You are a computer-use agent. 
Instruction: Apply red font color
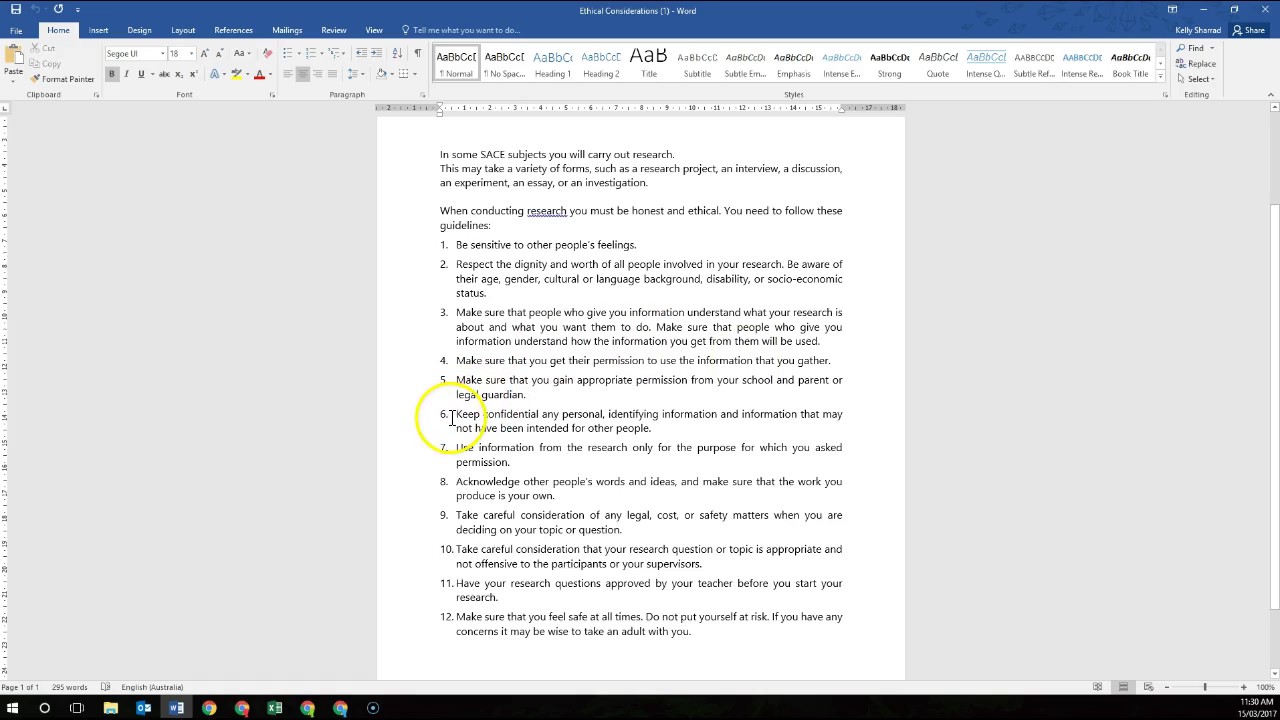coord(259,74)
